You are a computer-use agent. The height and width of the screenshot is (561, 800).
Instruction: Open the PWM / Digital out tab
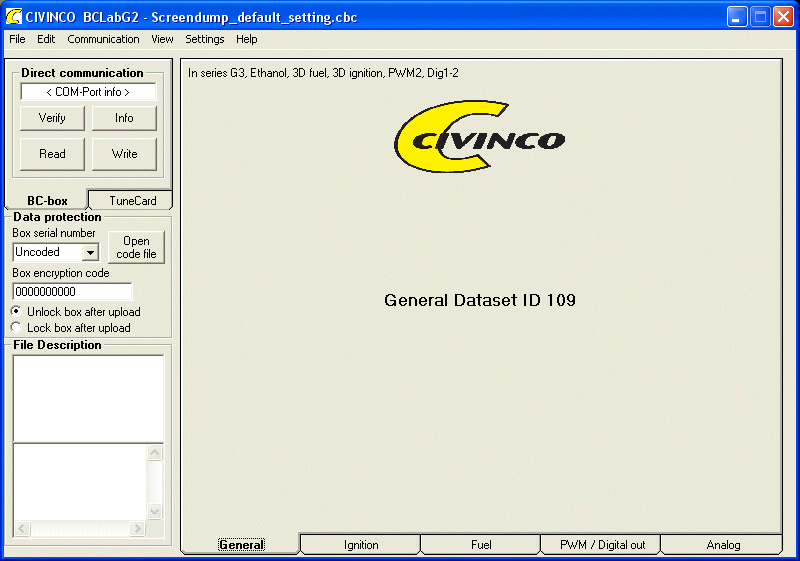point(602,545)
